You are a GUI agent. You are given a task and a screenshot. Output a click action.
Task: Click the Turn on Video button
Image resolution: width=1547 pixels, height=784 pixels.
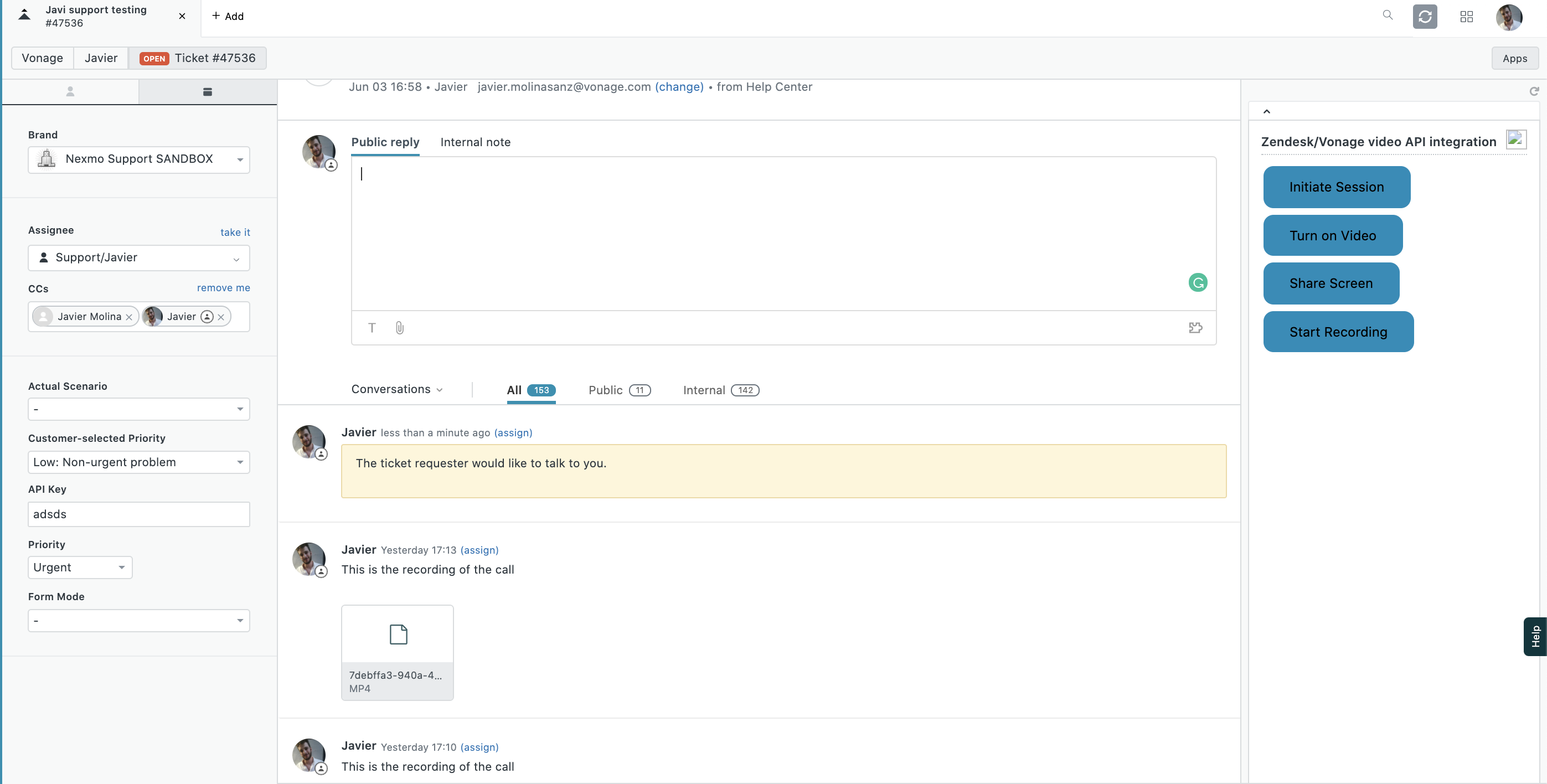click(x=1333, y=235)
